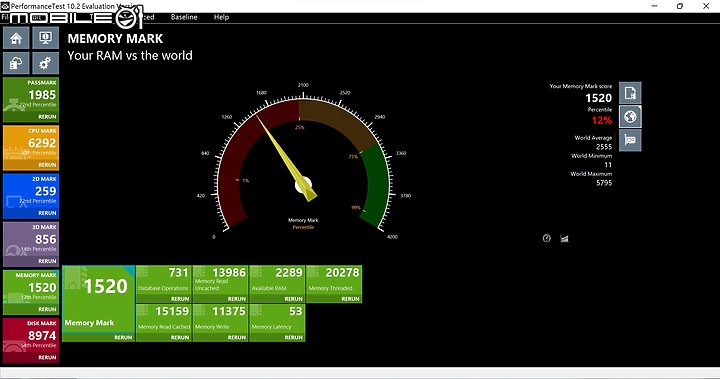
Task: Click the orange Percentile label under gauge
Action: click(303, 227)
